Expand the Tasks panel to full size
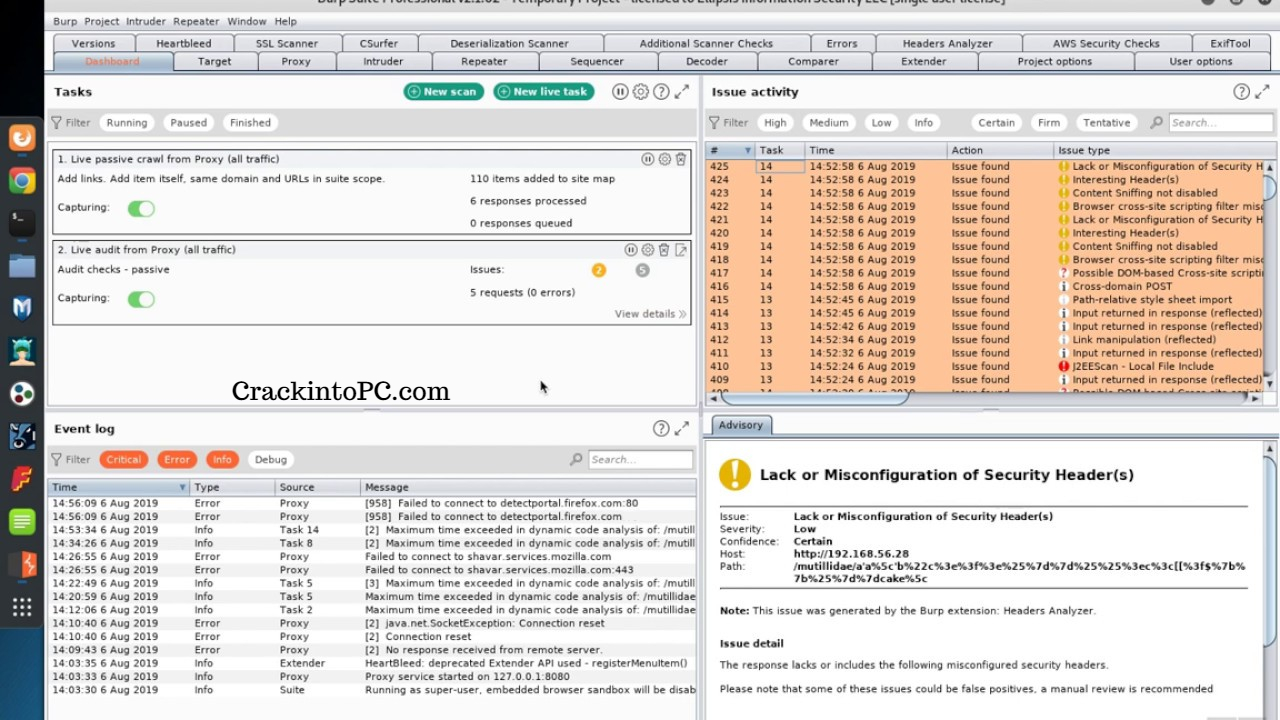The height and width of the screenshot is (720, 1280). coord(682,92)
